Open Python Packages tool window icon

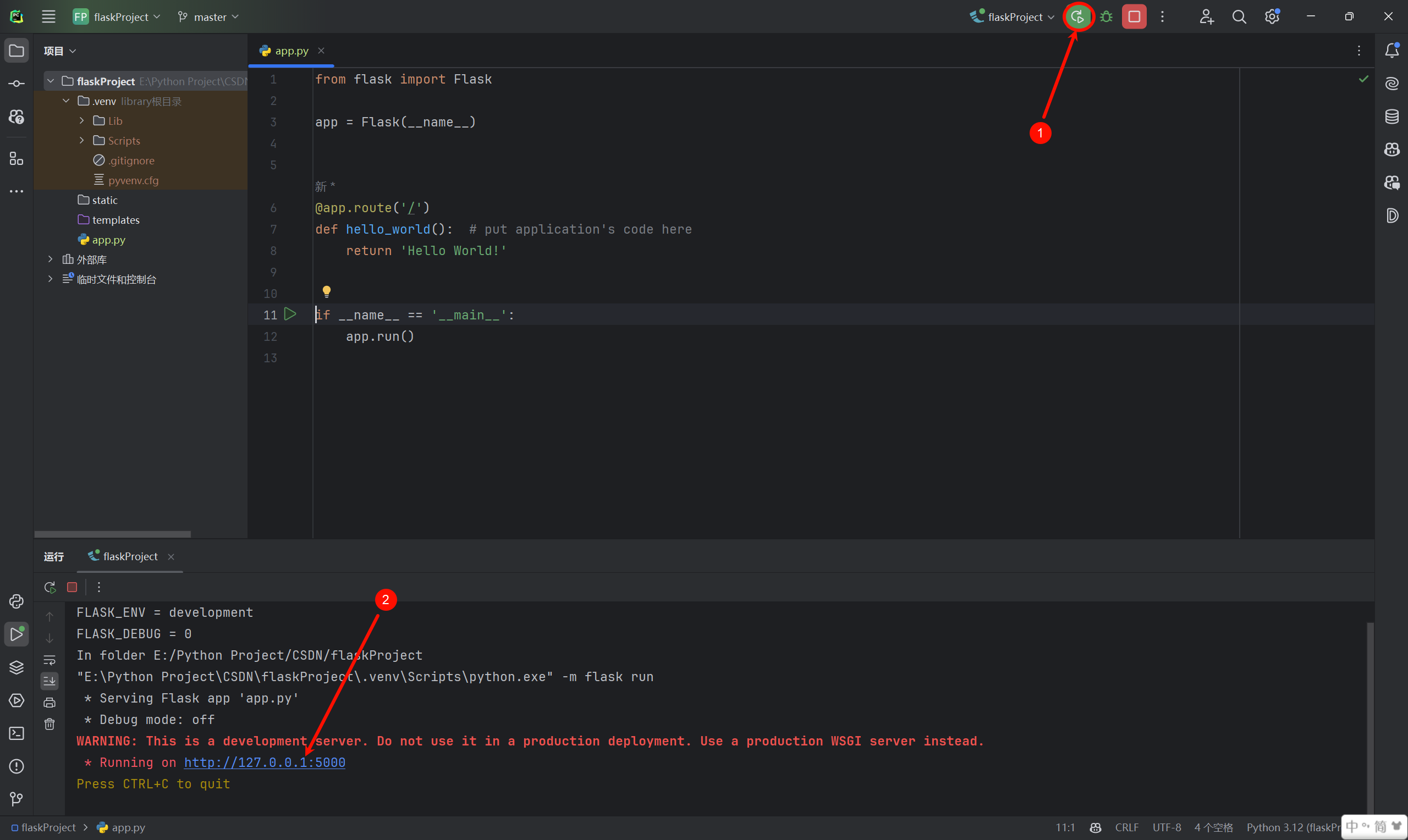(16, 667)
